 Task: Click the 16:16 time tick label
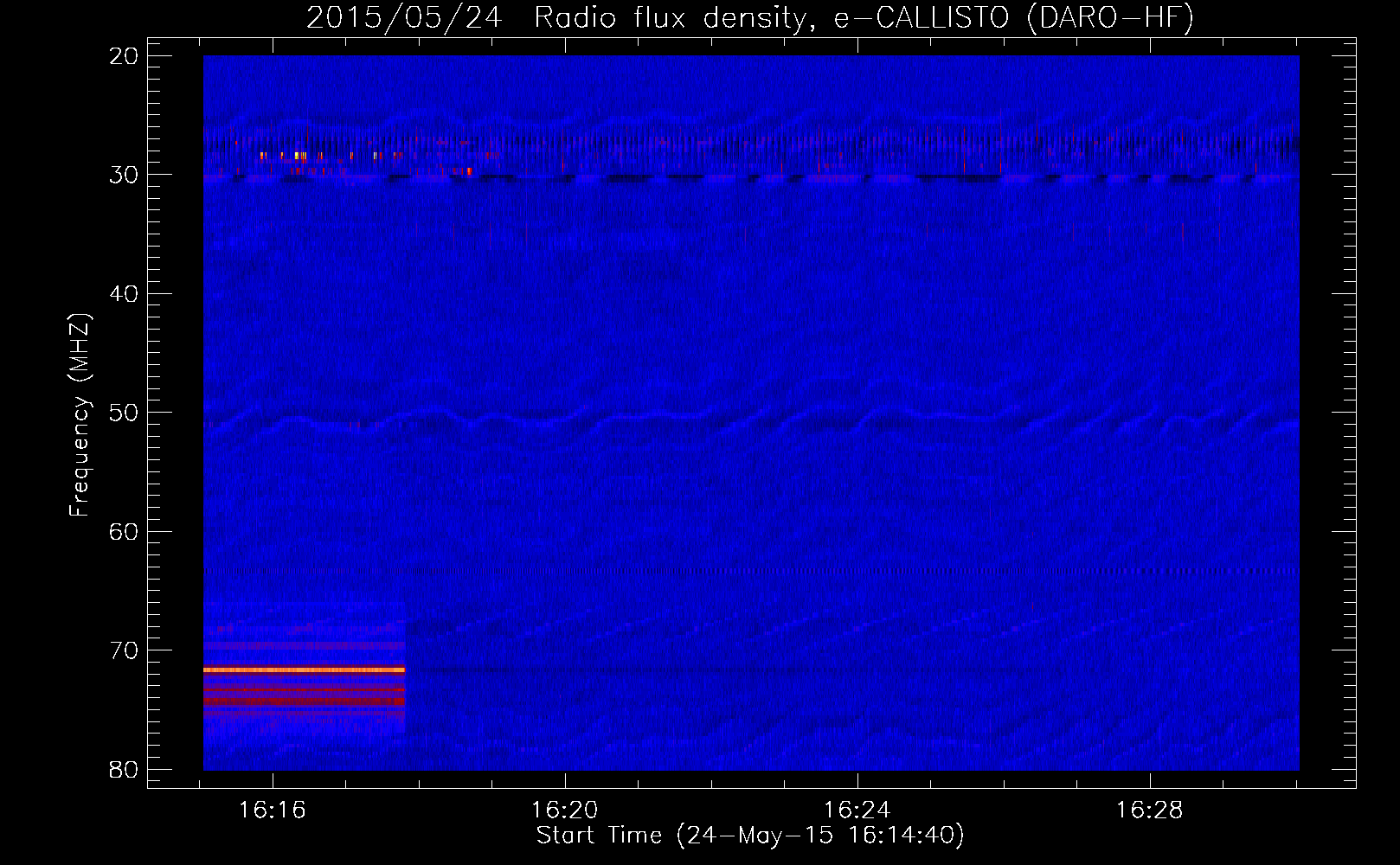pyautogui.click(x=273, y=811)
